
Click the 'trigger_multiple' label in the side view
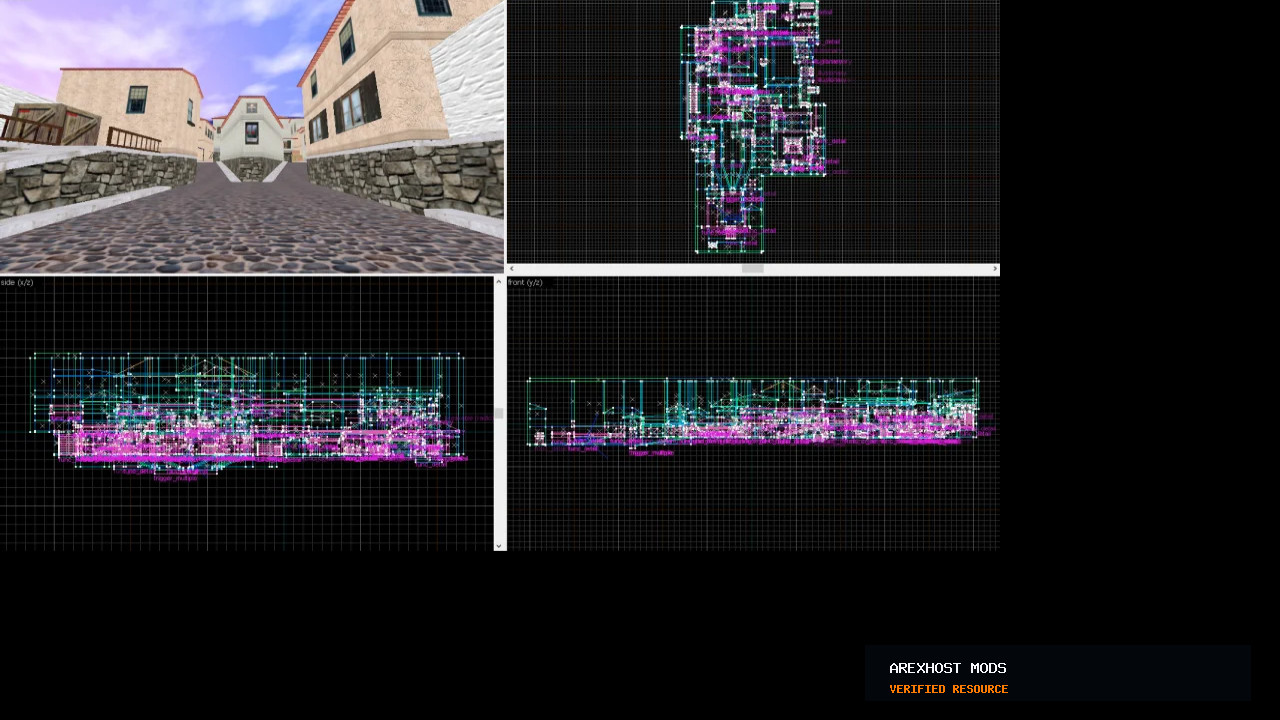tap(175, 478)
